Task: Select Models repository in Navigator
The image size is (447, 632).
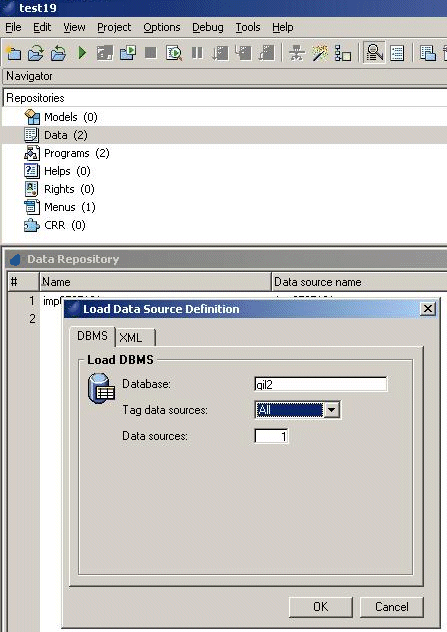Action: coord(71,117)
